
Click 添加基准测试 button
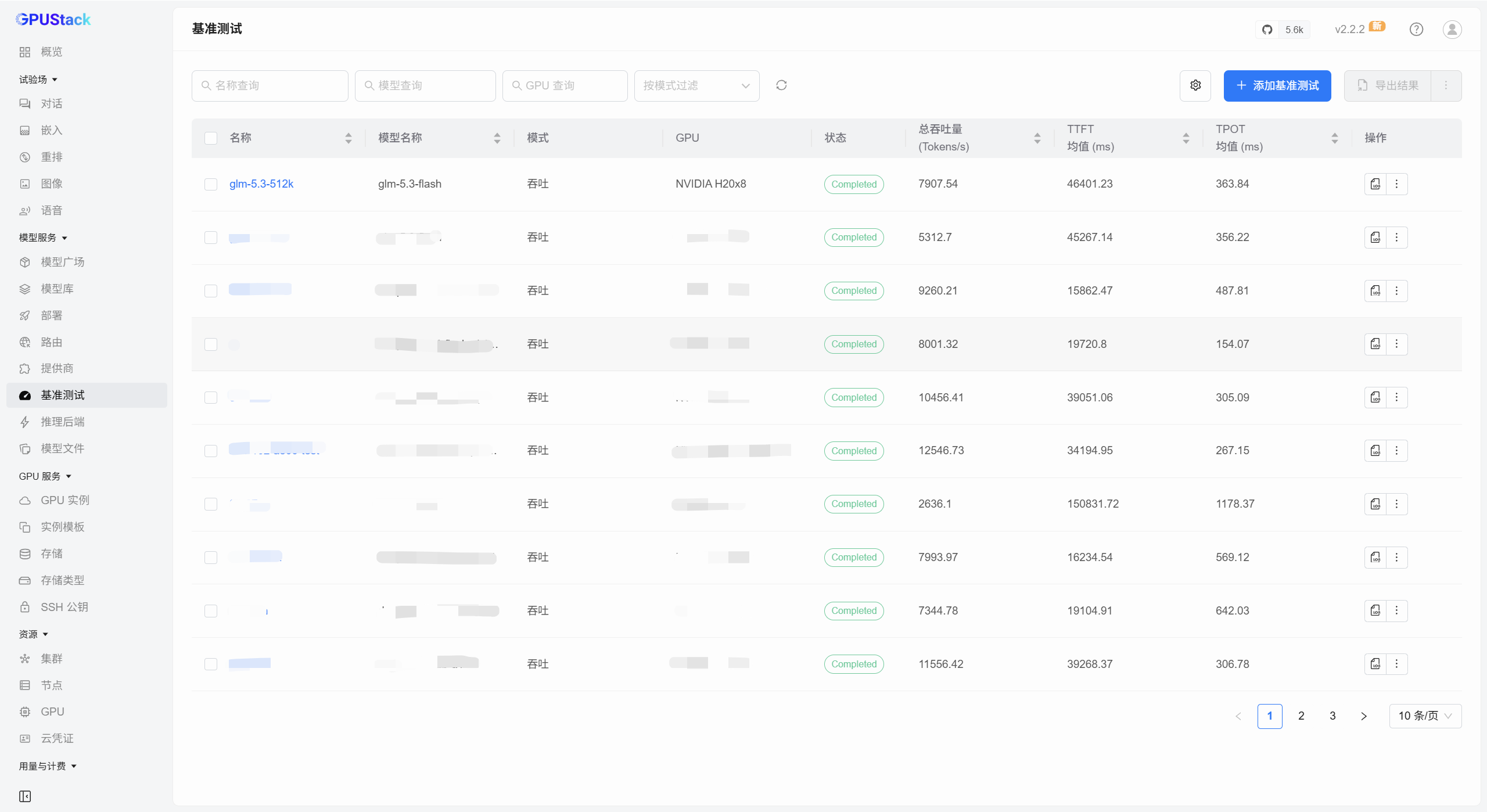point(1277,86)
